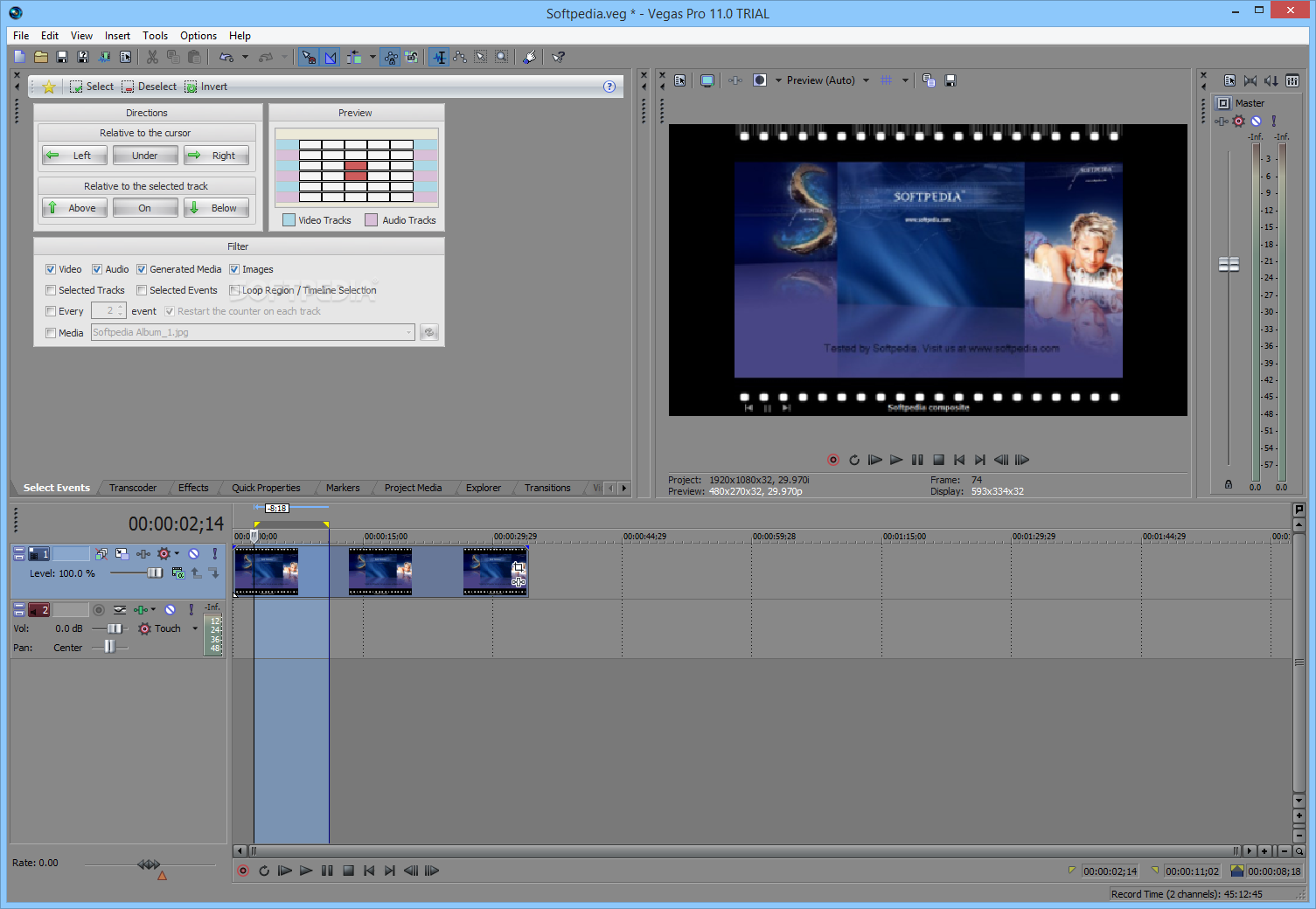Click the Deselect button
The image size is (1316, 909).
coord(149,87)
